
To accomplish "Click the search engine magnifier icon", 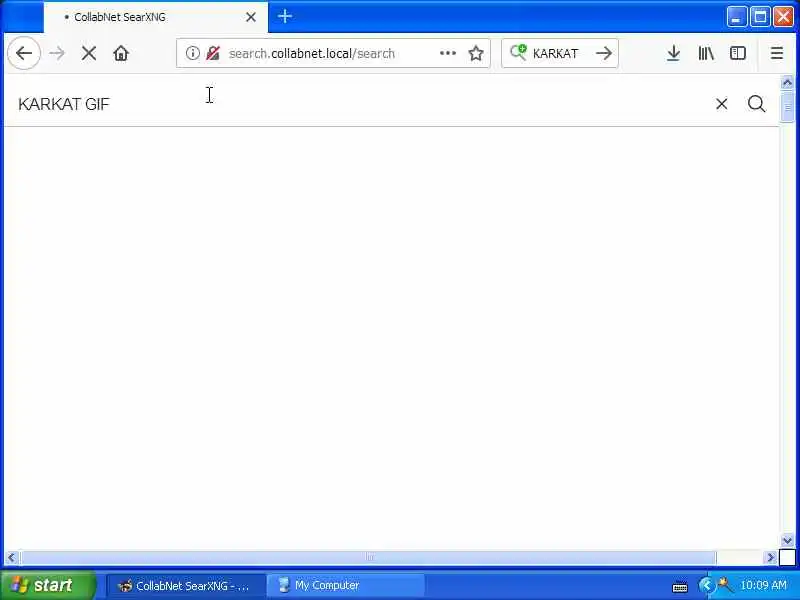I will tap(518, 53).
